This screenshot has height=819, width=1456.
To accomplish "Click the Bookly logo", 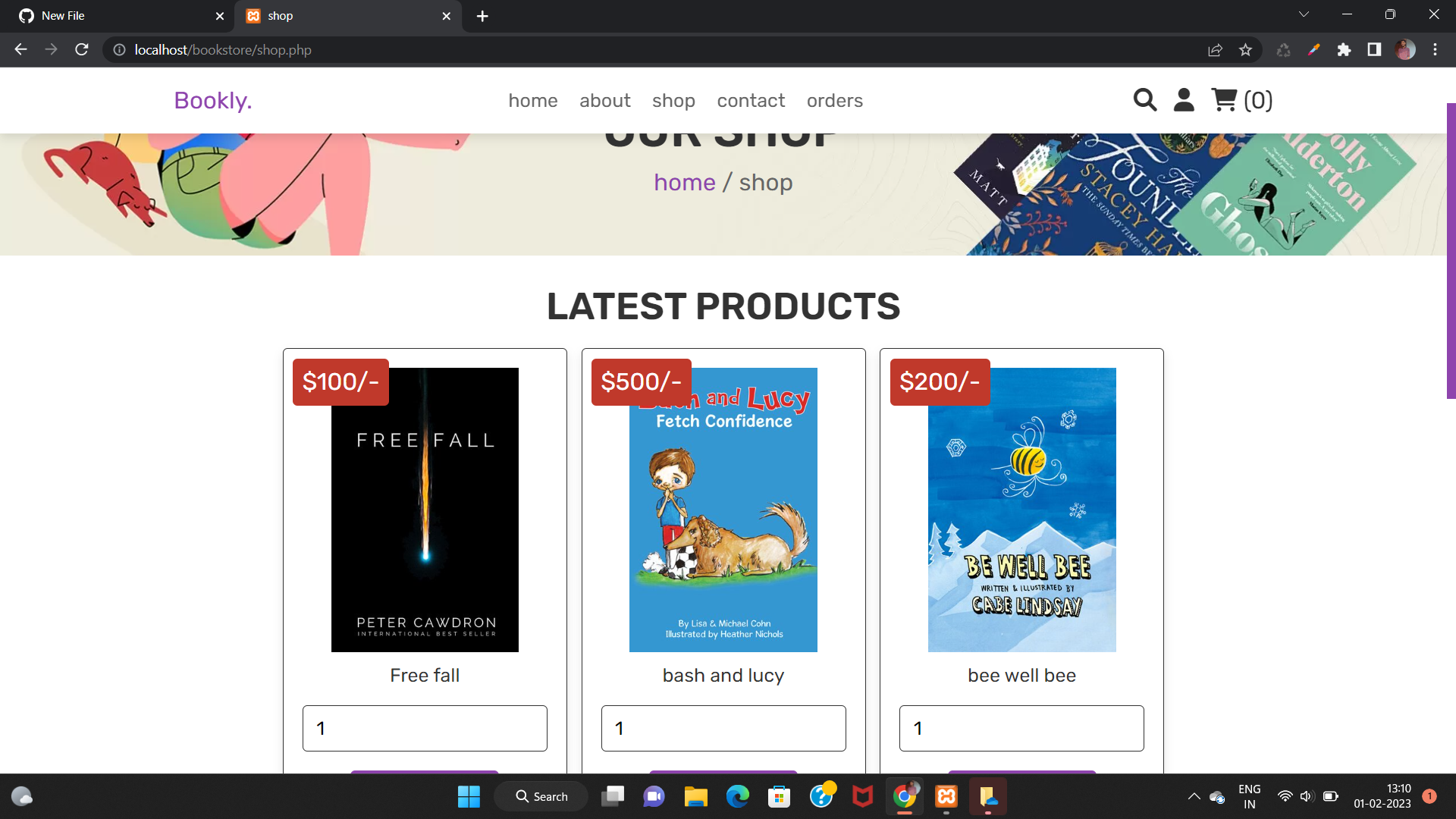I will (212, 99).
